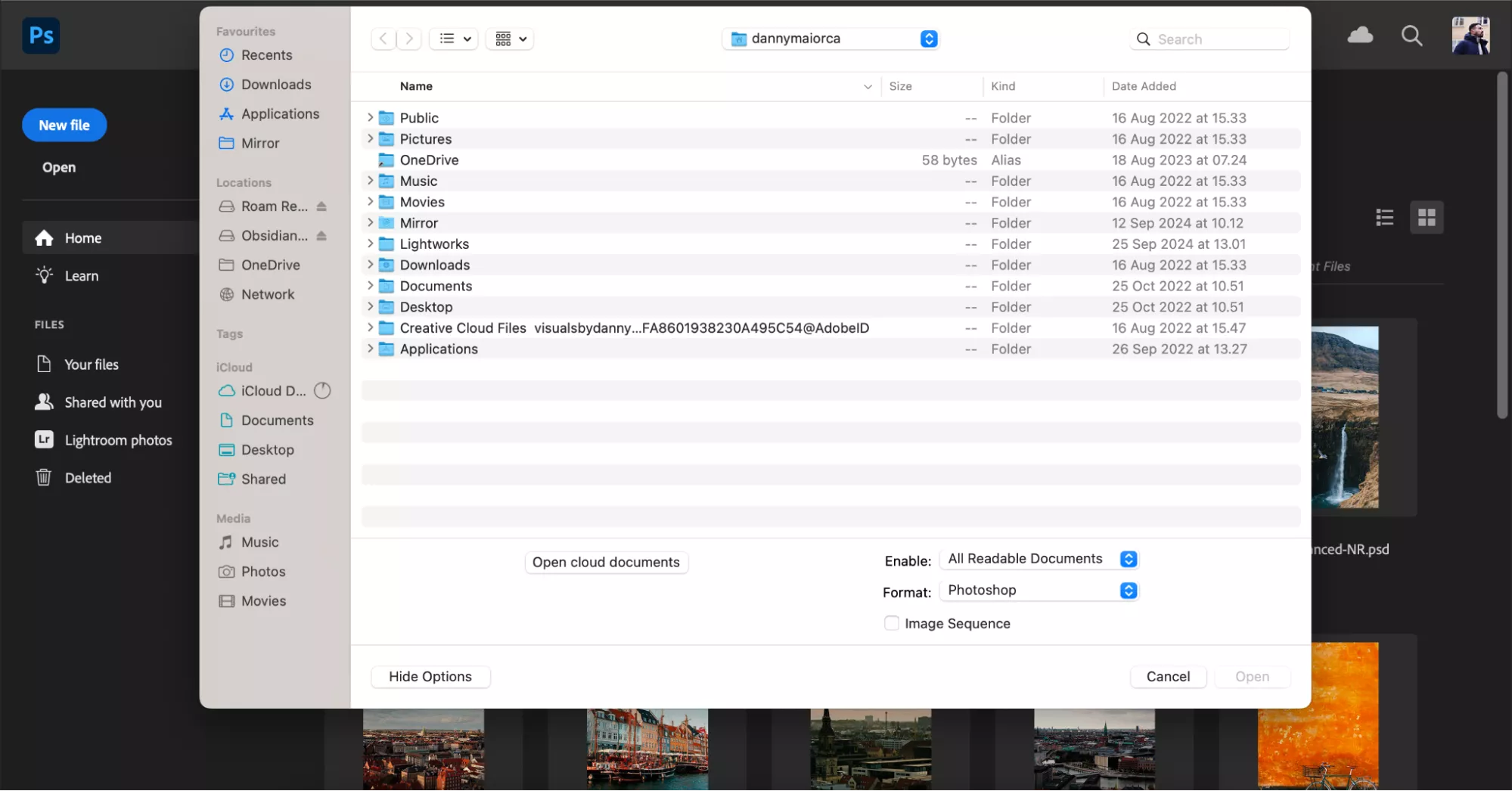Screen dimensions: 1512x791
Task: Click the Open cloud documents button
Action: 606,563
